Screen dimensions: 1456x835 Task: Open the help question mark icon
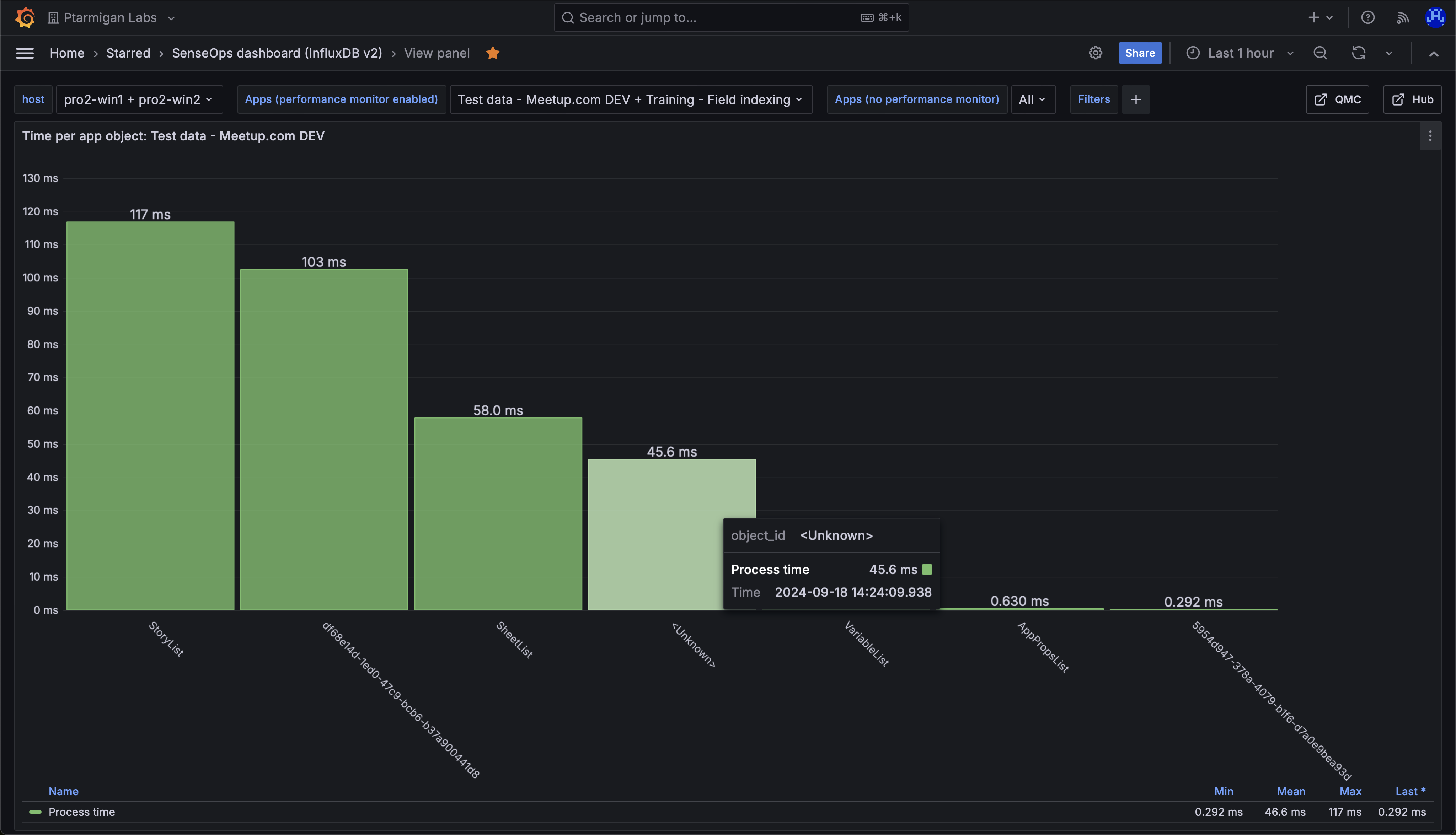(1367, 17)
